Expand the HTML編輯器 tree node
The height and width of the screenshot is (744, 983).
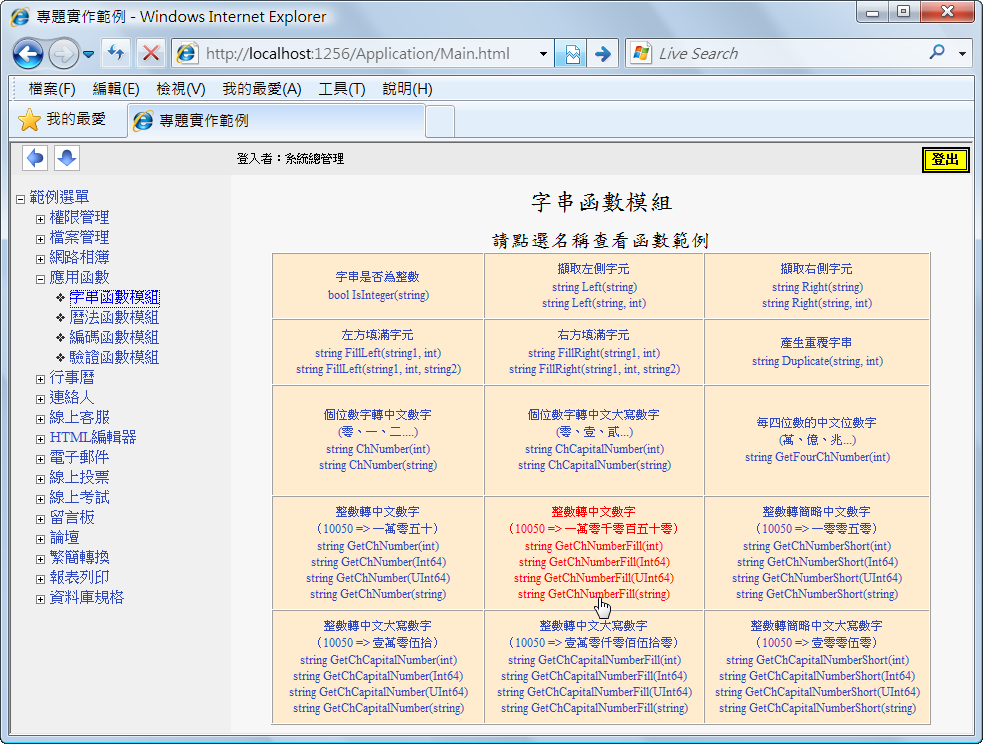40,439
